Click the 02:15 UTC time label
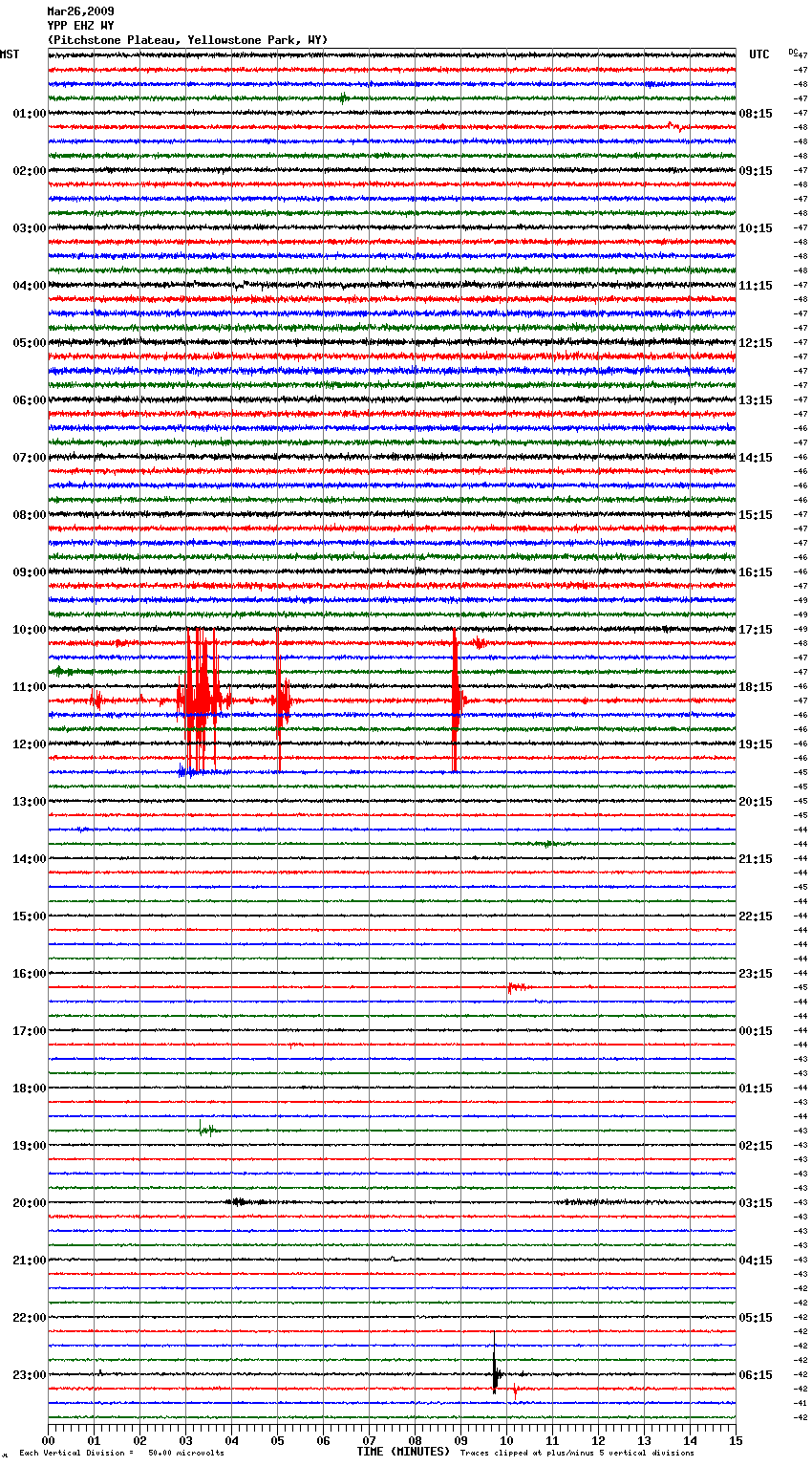The width and height of the screenshot is (812, 1466). 756,1146
